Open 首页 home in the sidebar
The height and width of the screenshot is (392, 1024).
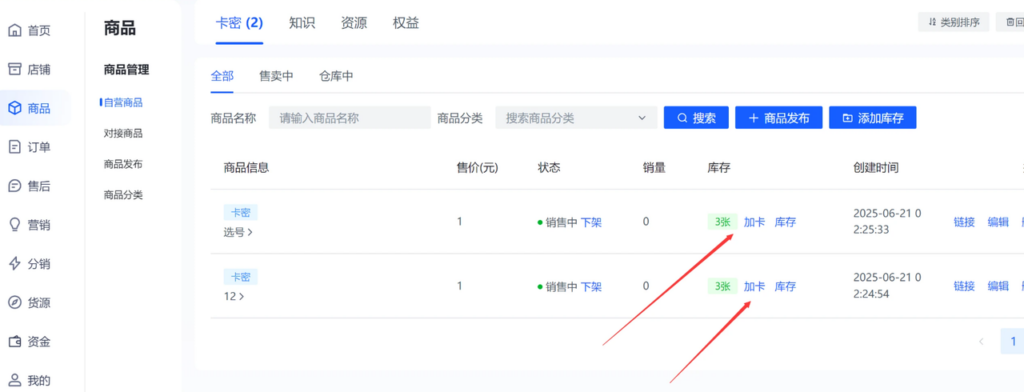coord(29,31)
